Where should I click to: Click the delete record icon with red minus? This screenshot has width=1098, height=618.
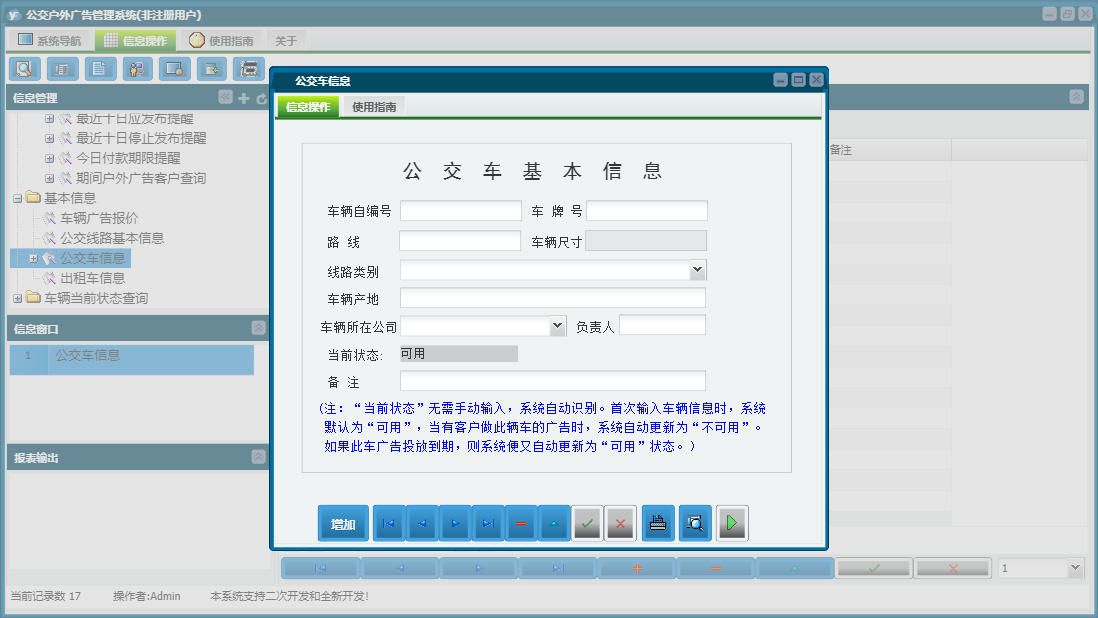pyautogui.click(x=520, y=523)
